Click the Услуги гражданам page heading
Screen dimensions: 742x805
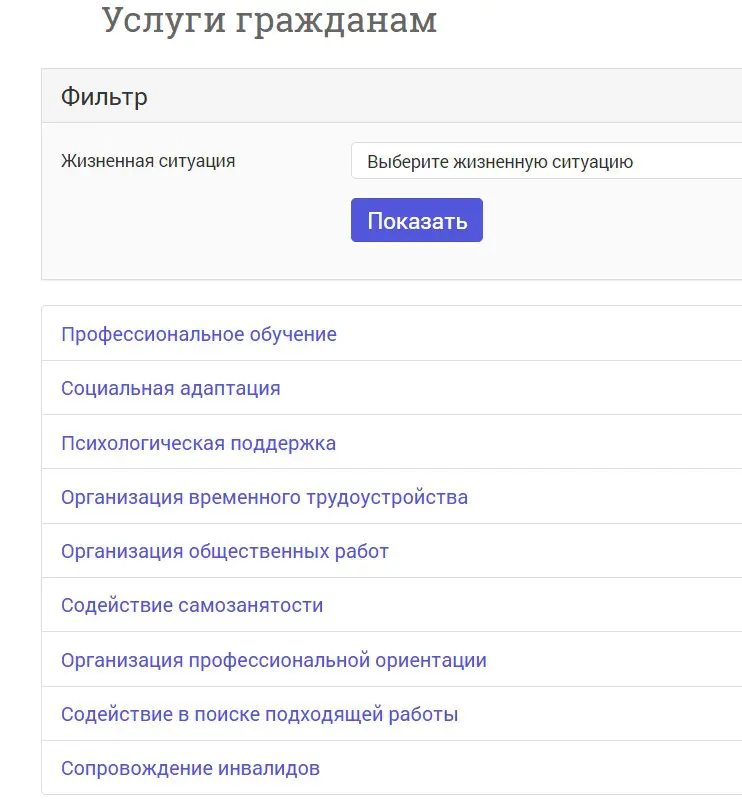[x=269, y=20]
